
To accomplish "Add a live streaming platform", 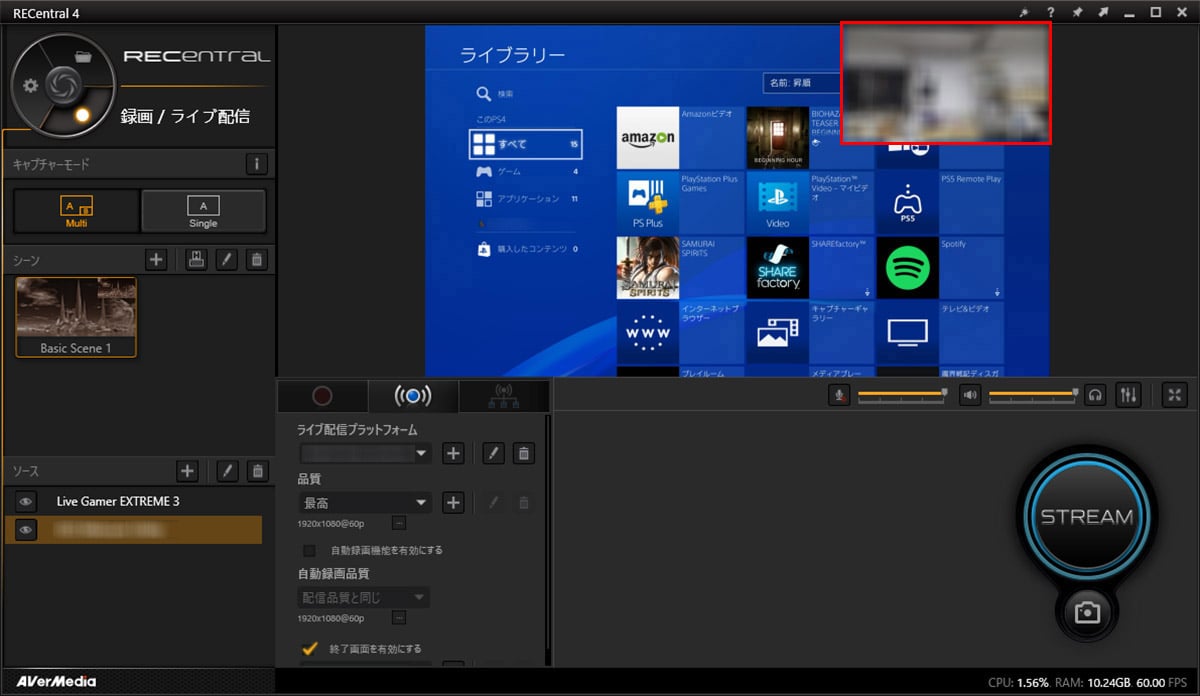I will click(453, 453).
